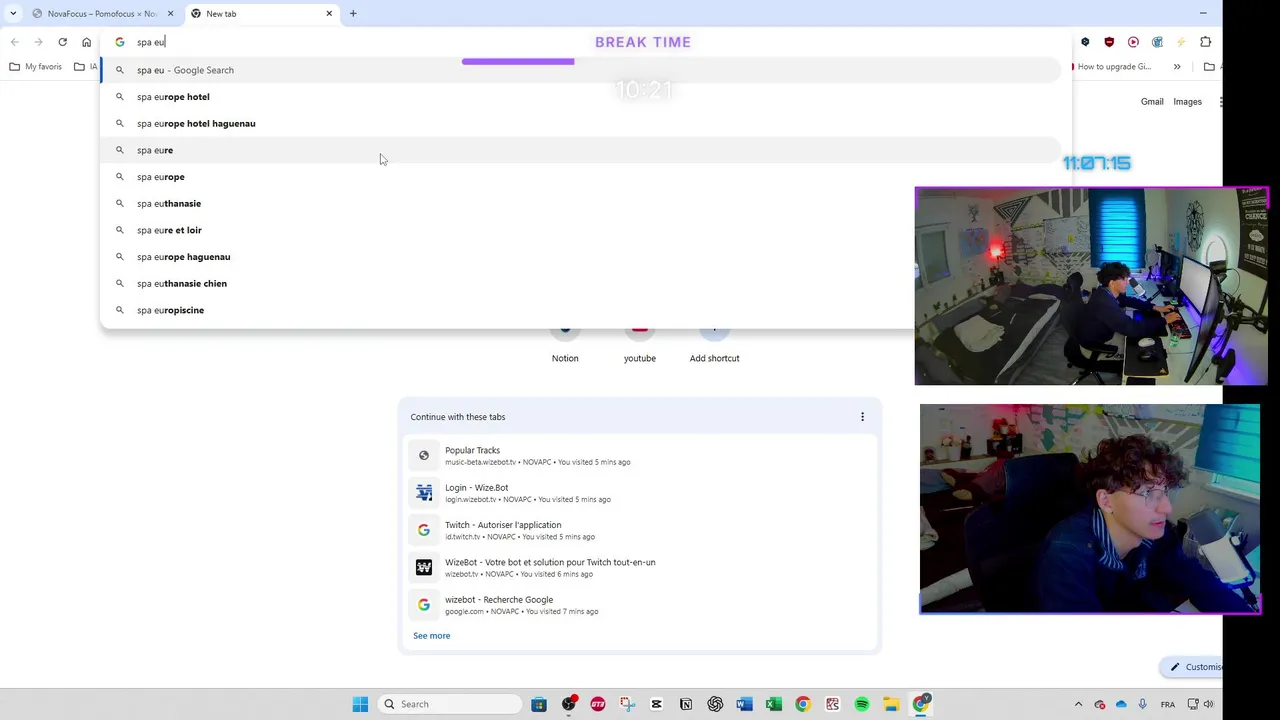Open WizeBot - Votre bot recent tab

[640, 568]
